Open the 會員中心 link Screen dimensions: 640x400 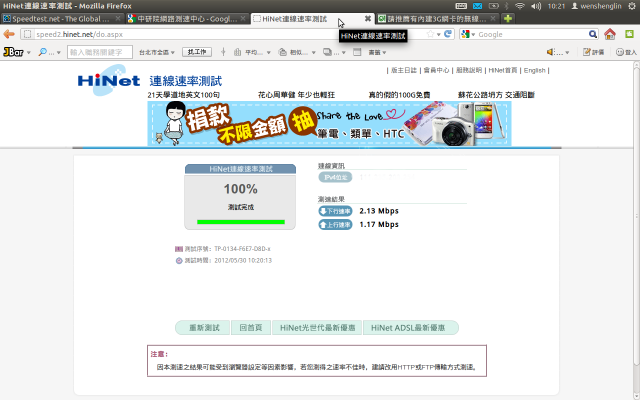tap(436, 70)
